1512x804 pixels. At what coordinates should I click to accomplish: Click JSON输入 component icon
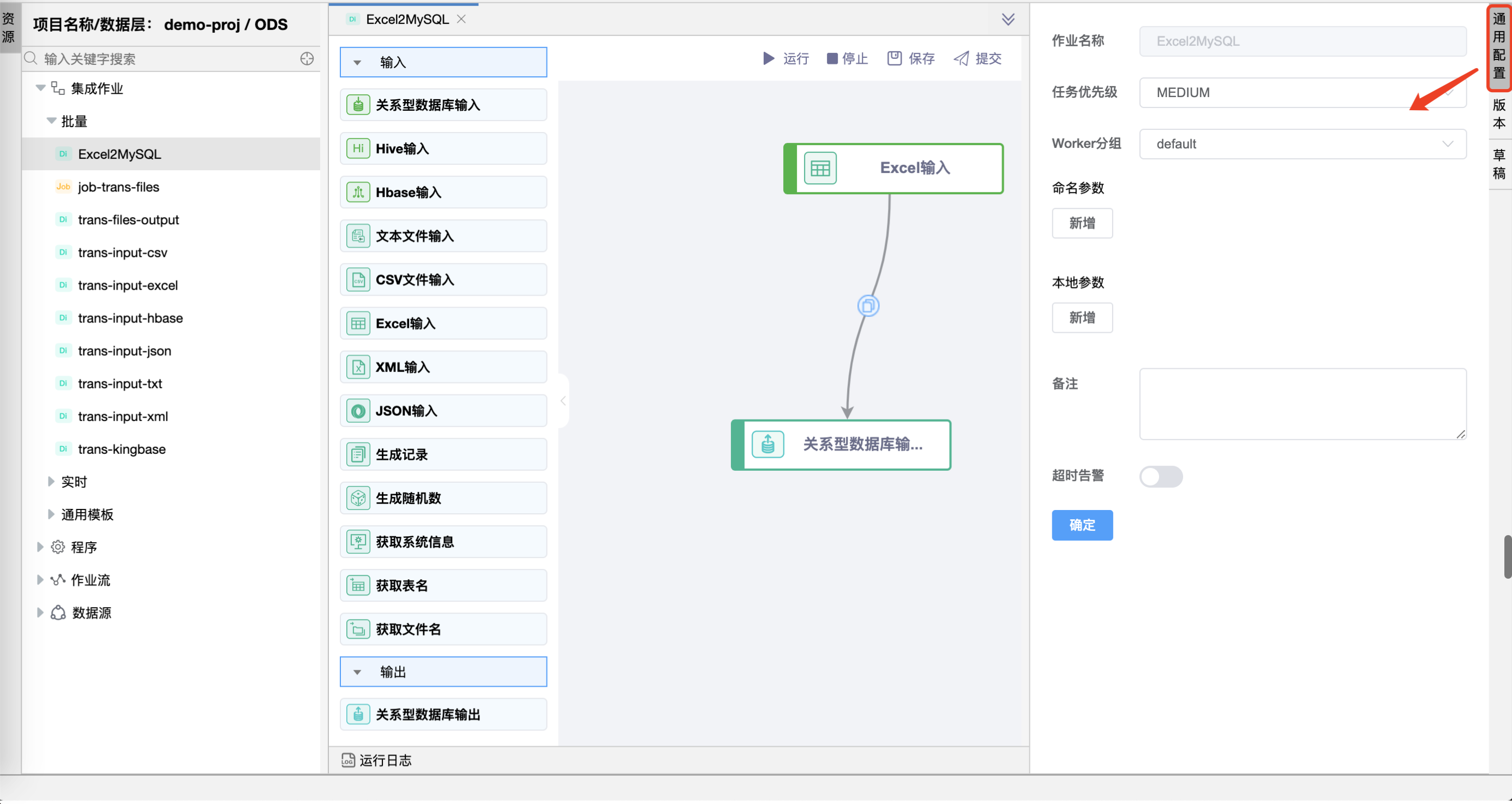coord(358,411)
